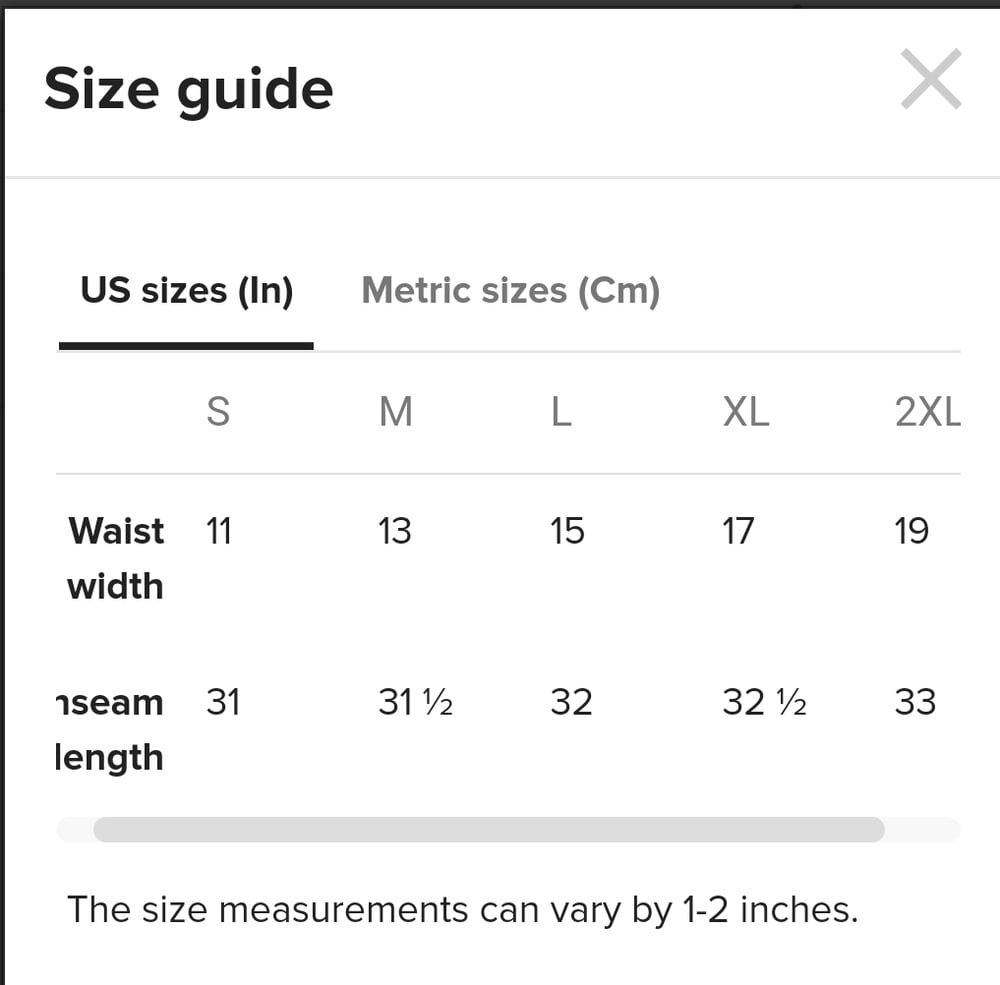Click the L size column header
Screen dimensions: 1000x985
pos(561,411)
